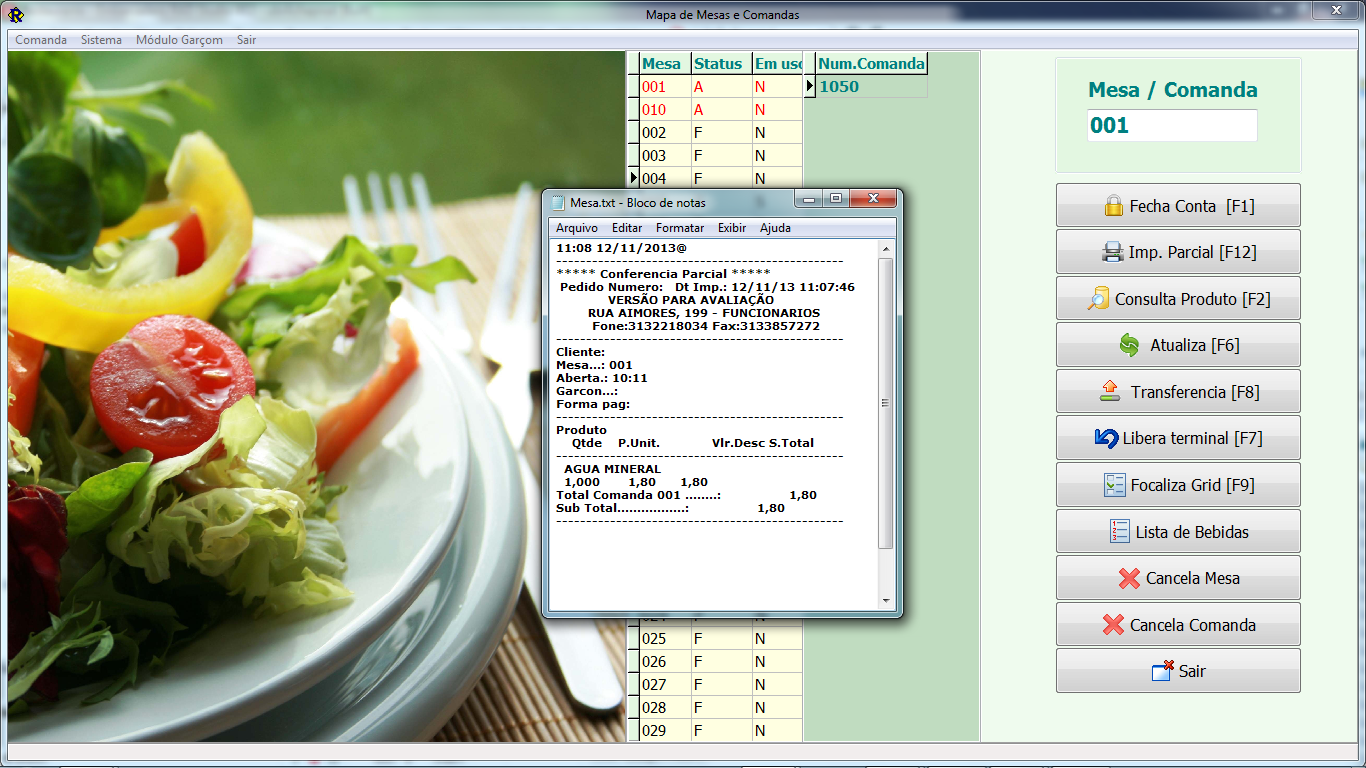Click the Em uso column header
Viewport: 1366px width, 768px height.
tap(778, 64)
